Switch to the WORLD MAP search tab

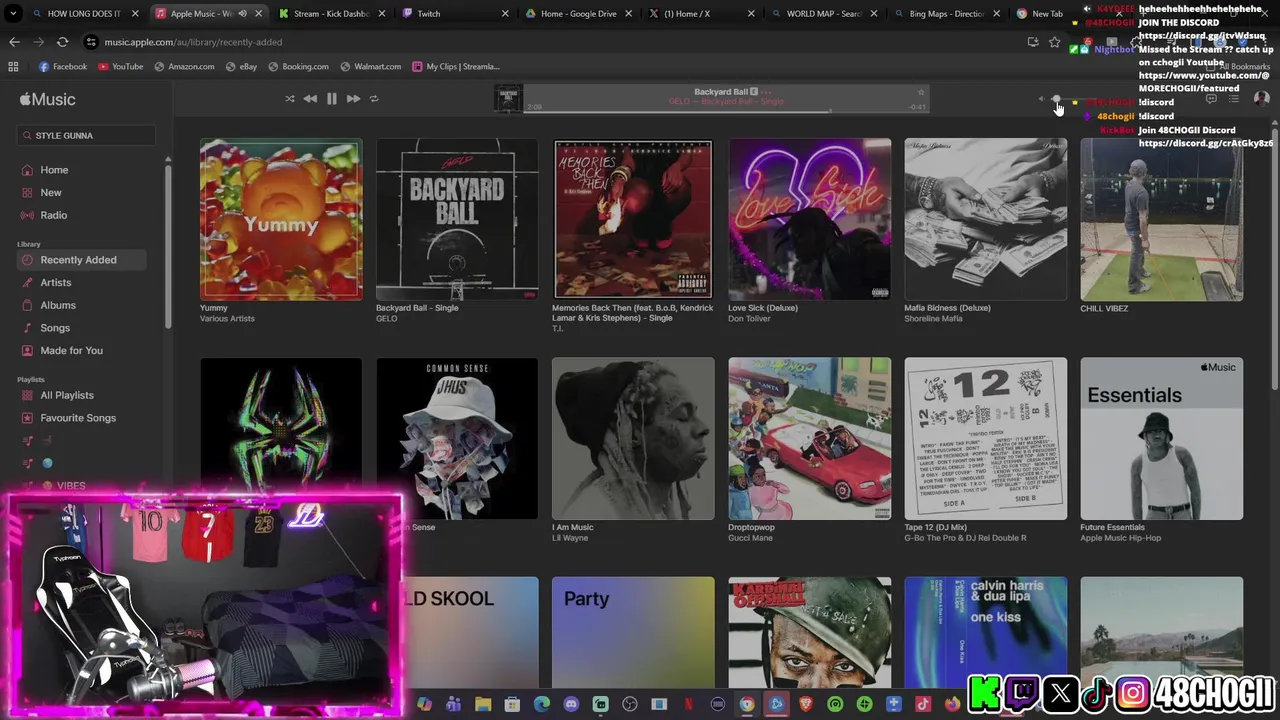pos(824,14)
